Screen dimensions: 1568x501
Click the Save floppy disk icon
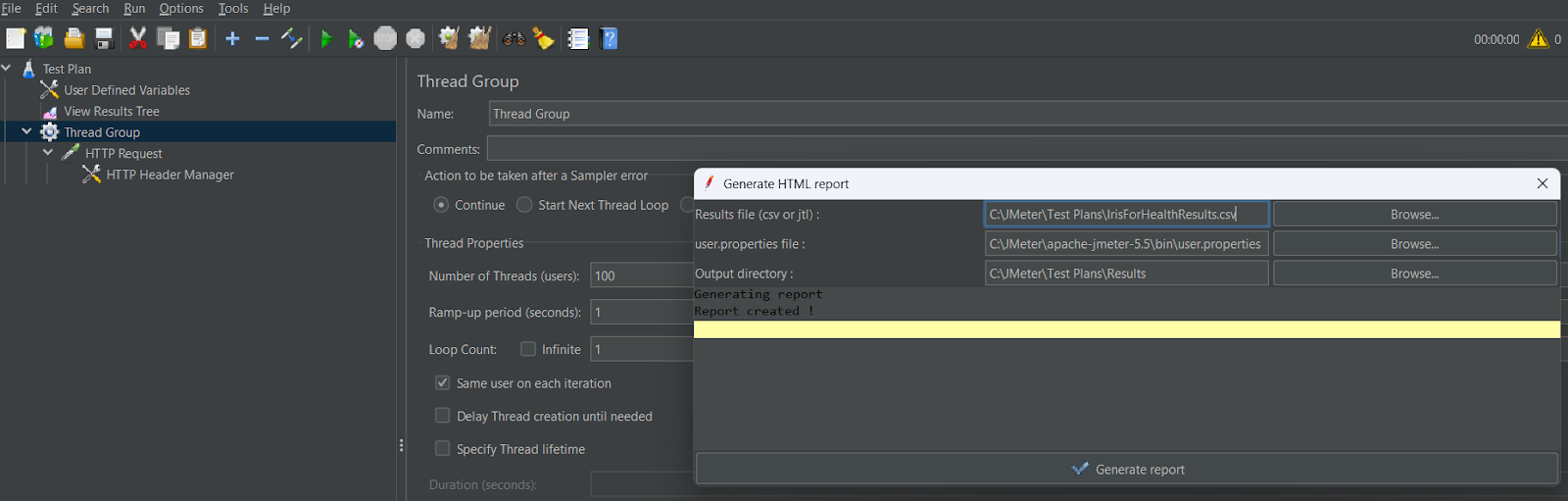pyautogui.click(x=104, y=39)
